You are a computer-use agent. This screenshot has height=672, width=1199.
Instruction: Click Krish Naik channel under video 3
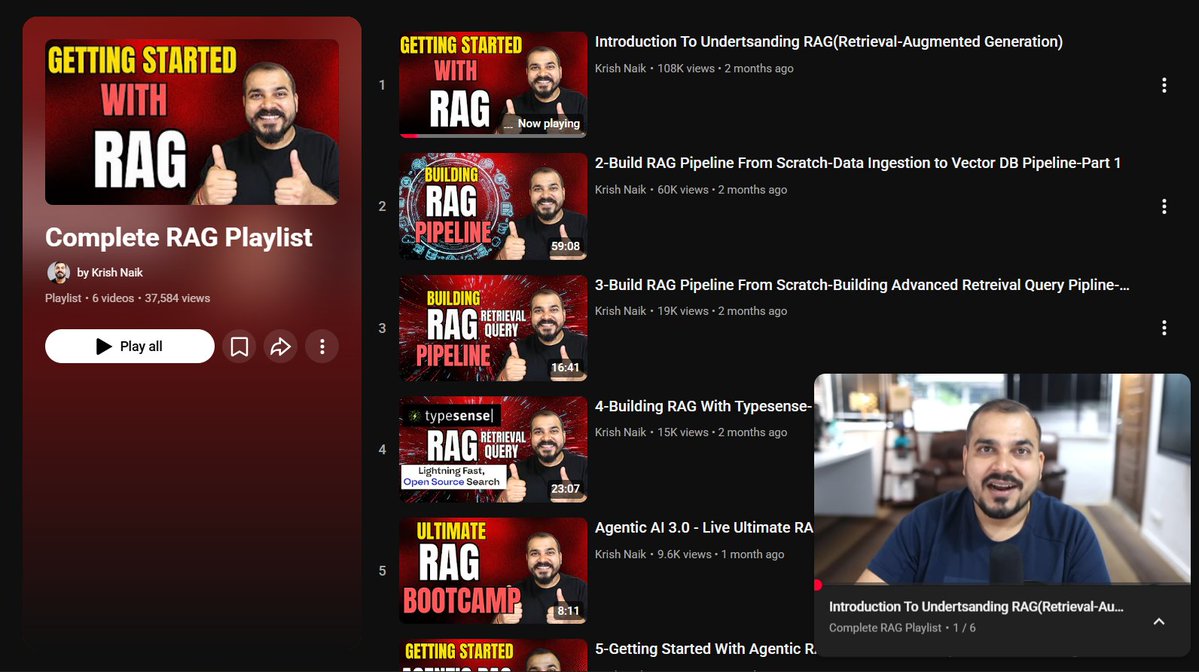click(620, 311)
